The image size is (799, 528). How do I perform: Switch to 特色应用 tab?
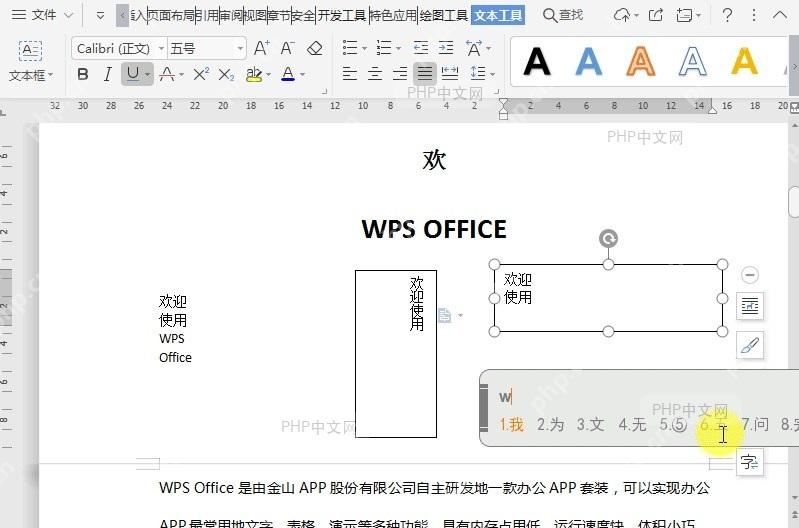click(x=393, y=15)
